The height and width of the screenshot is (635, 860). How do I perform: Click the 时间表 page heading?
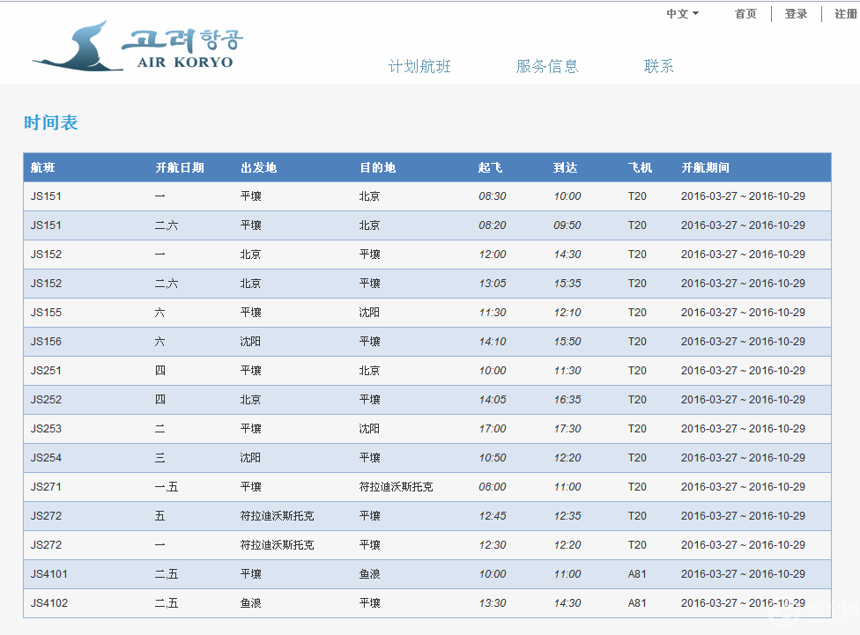tap(51, 123)
